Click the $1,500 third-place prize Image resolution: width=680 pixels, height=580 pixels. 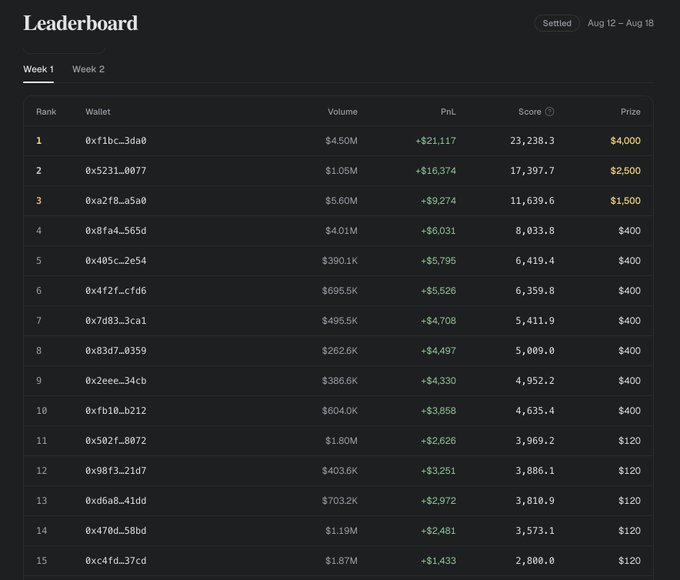point(625,200)
